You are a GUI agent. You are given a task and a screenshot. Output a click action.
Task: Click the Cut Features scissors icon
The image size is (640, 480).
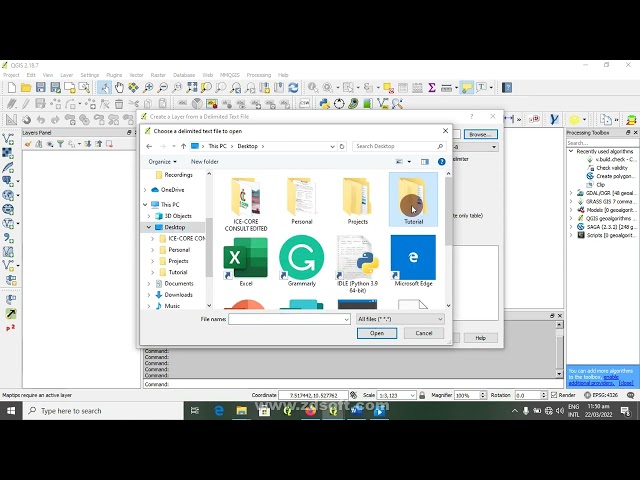click(x=133, y=104)
